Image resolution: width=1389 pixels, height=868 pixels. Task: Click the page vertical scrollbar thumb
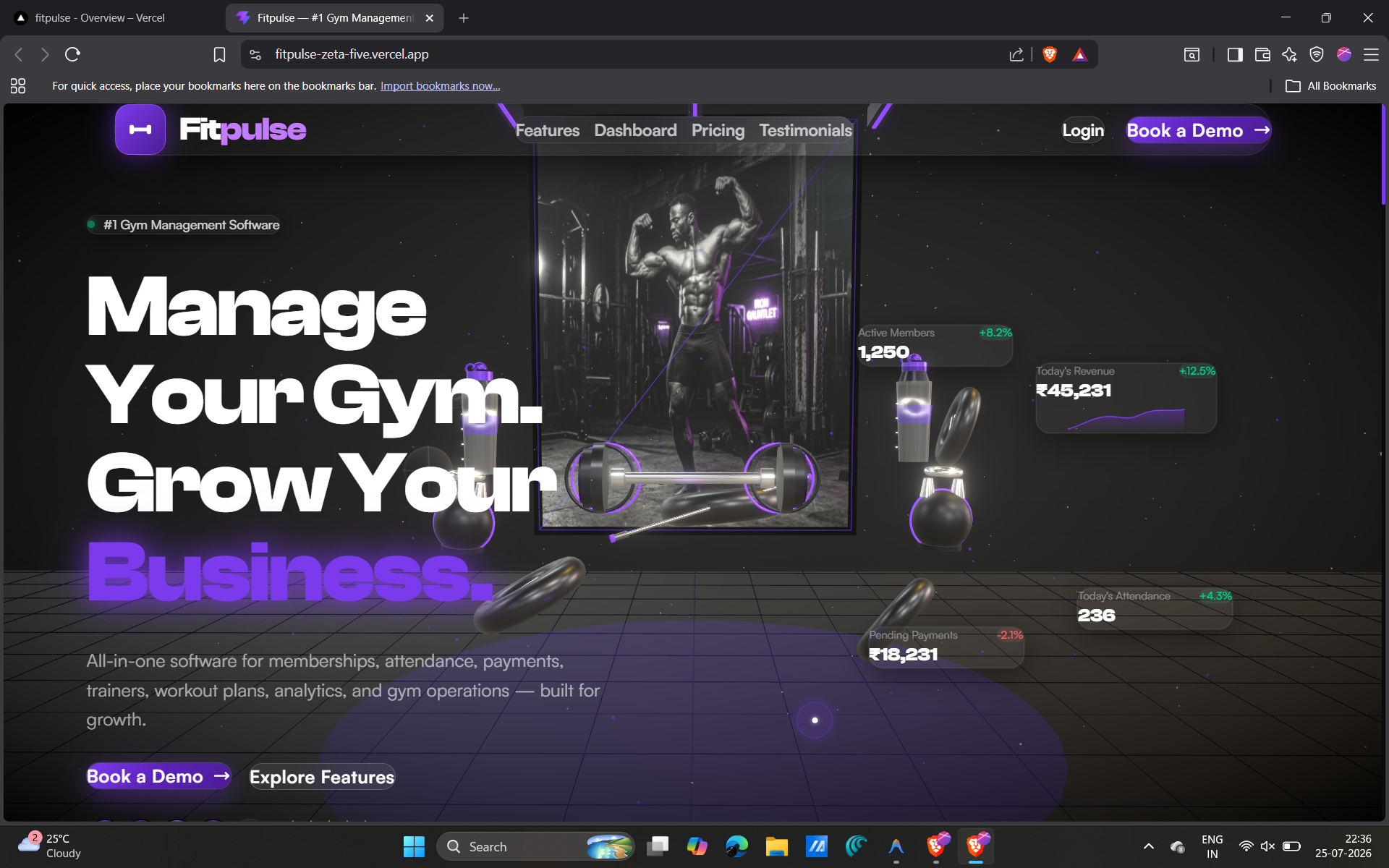coord(1383,154)
